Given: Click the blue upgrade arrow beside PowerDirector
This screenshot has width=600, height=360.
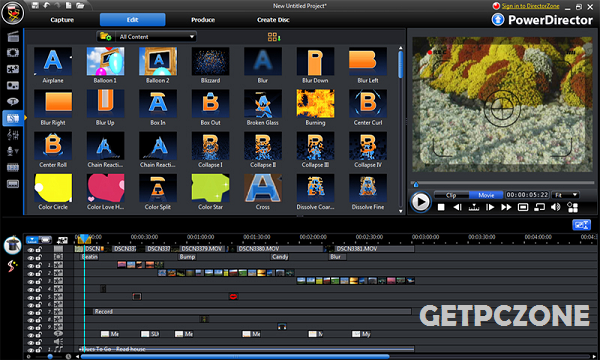Looking at the screenshot, I should point(498,19).
